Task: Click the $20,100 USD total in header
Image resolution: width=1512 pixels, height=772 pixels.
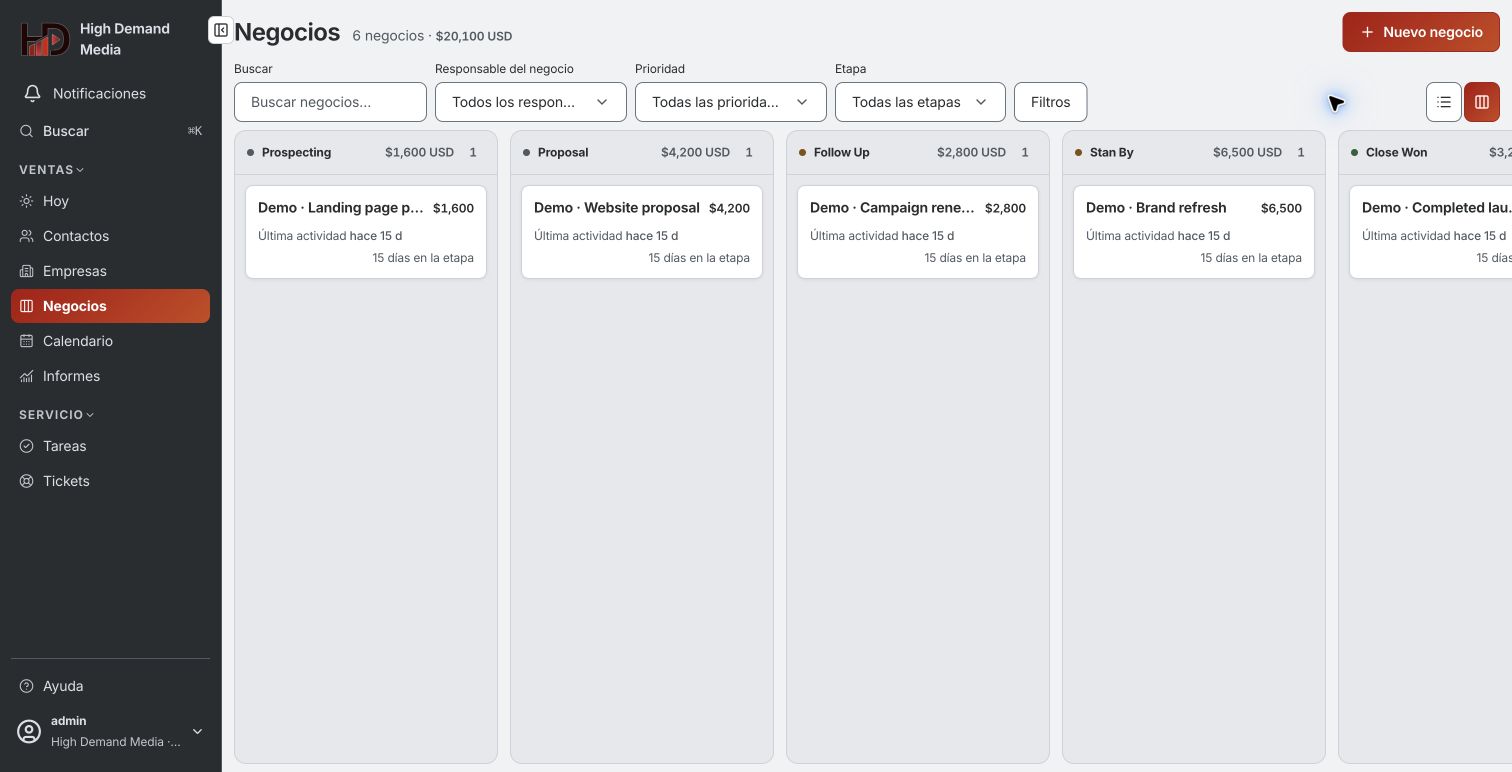Action: [x=474, y=36]
